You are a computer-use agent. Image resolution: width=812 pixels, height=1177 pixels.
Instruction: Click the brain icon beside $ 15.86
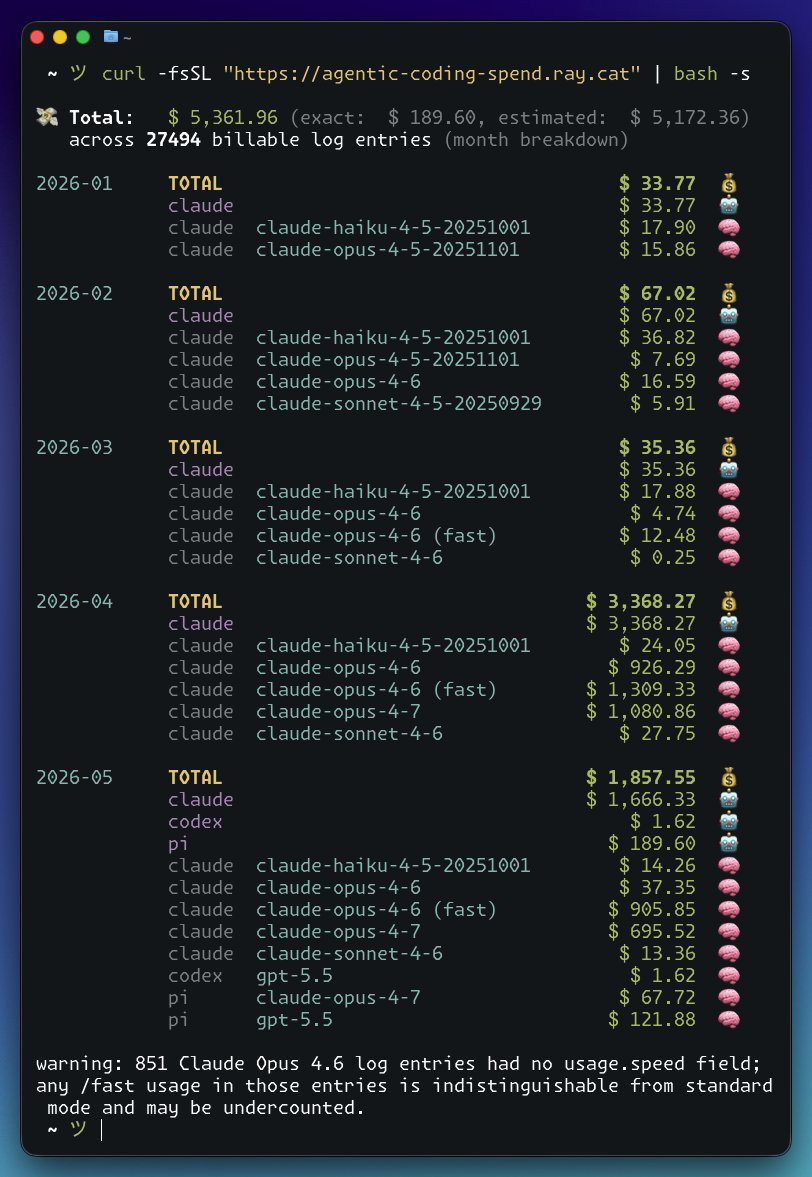click(729, 249)
